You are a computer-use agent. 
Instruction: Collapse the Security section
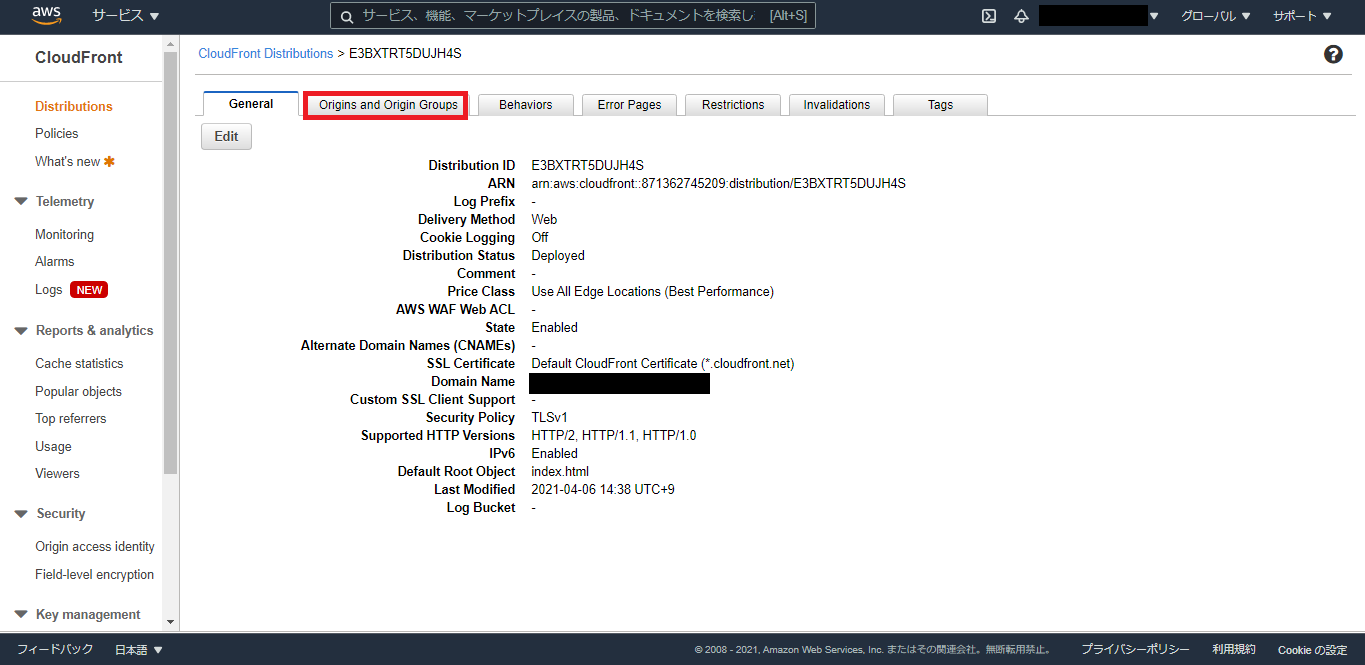point(21,514)
